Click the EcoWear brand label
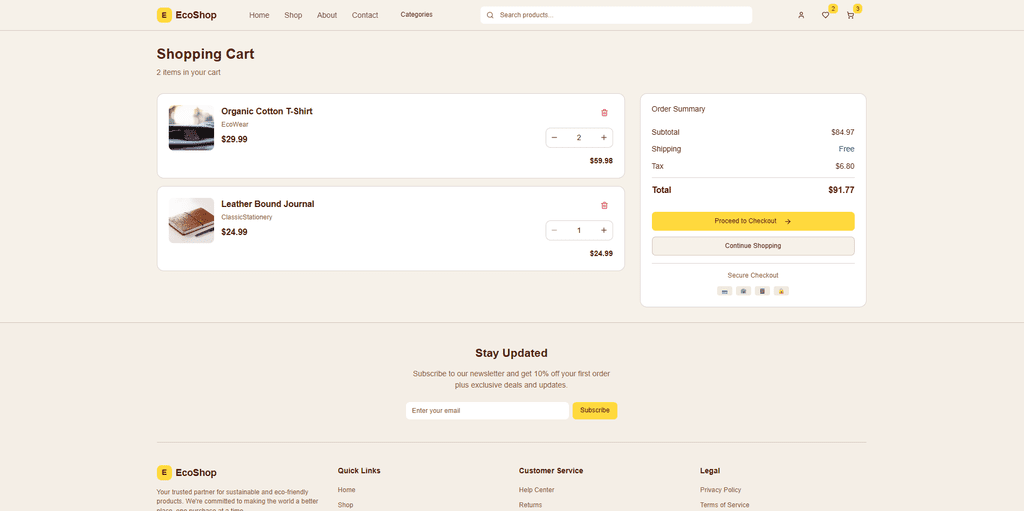Image resolution: width=1024 pixels, height=511 pixels. (235, 124)
